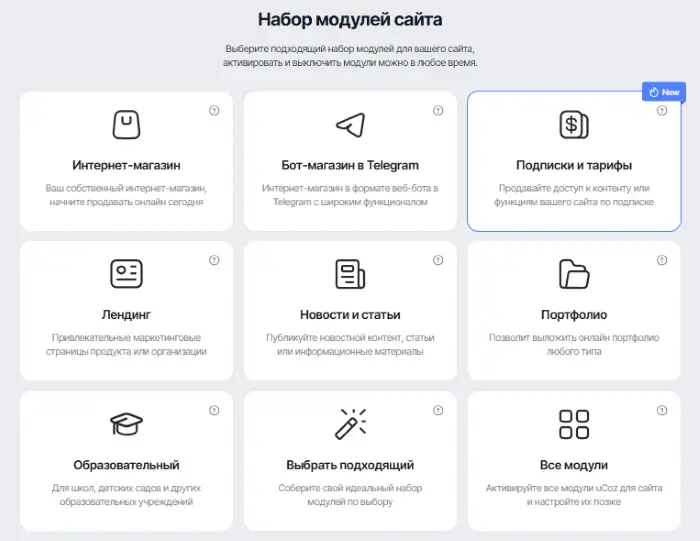Click the Telegram paper plane icon
This screenshot has width=700, height=541.
[x=350, y=125]
